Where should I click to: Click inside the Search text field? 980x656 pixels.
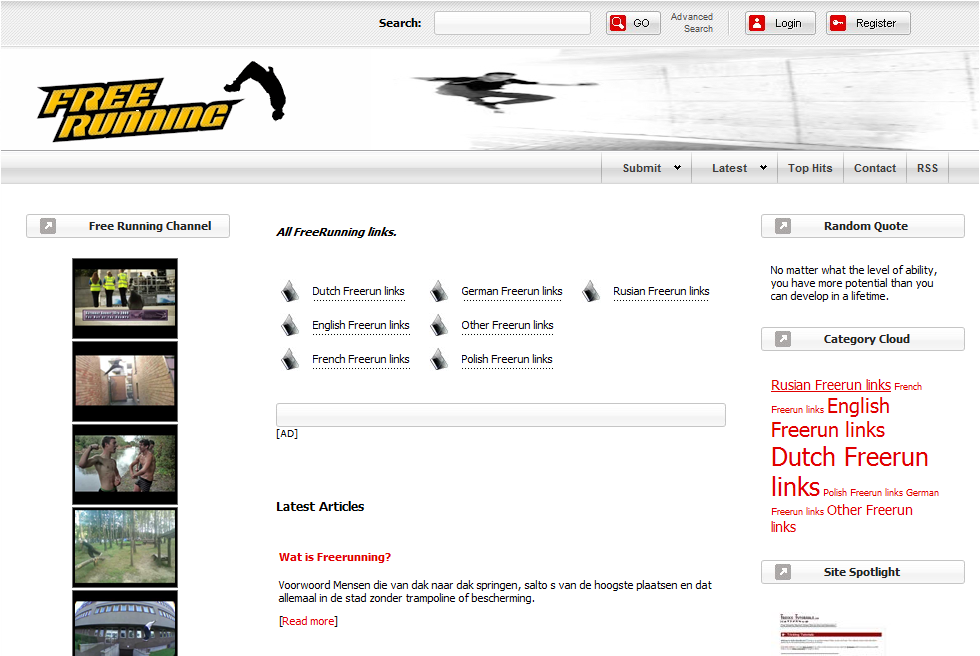[x=512, y=23]
